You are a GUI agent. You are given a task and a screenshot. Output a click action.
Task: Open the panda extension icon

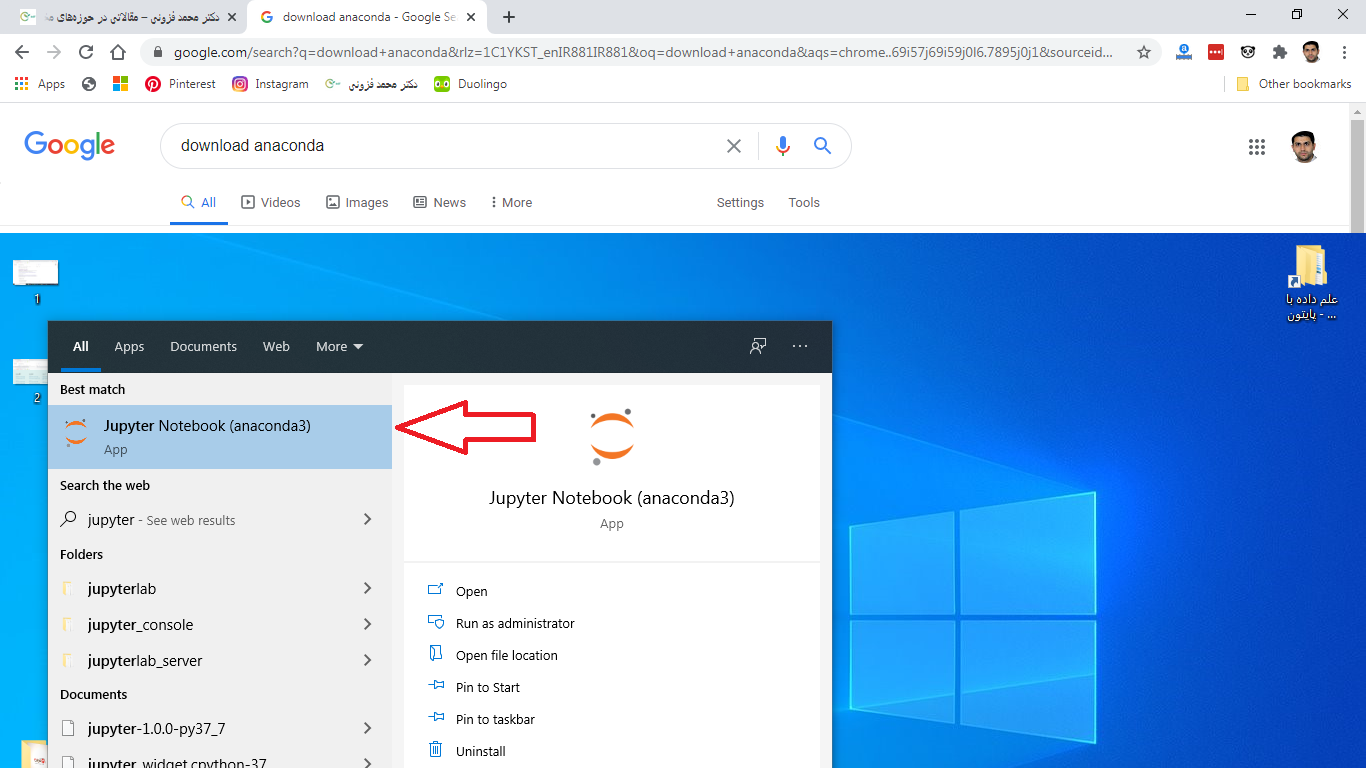1247,52
